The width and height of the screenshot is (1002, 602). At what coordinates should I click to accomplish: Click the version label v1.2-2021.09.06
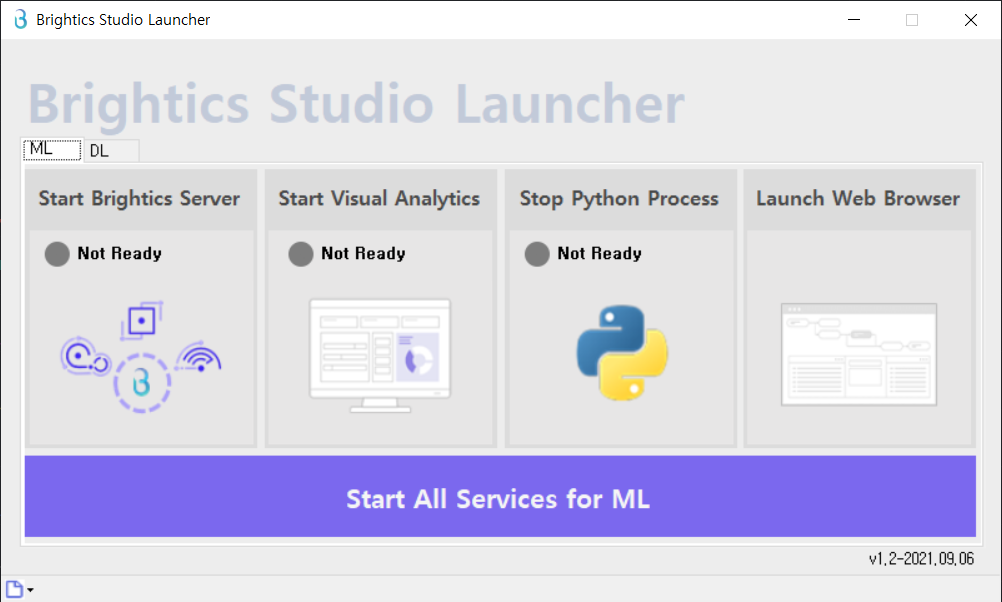click(x=921, y=559)
